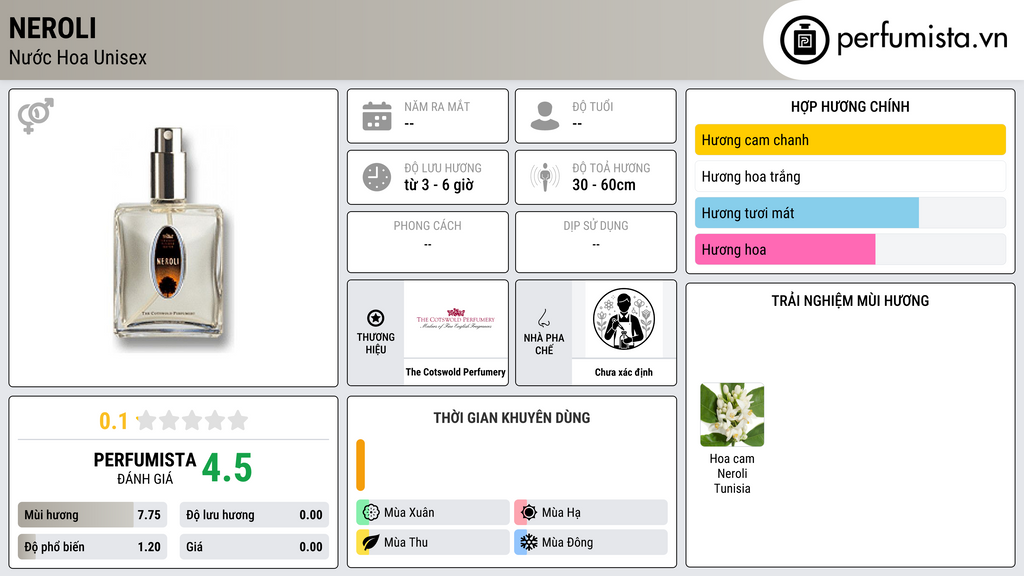Click the unisex gender symbol icon

tap(36, 116)
